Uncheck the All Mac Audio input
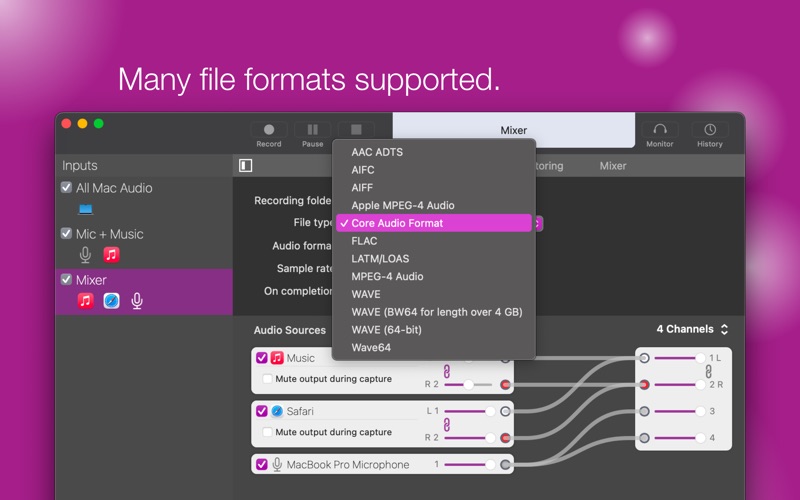 click(x=66, y=187)
